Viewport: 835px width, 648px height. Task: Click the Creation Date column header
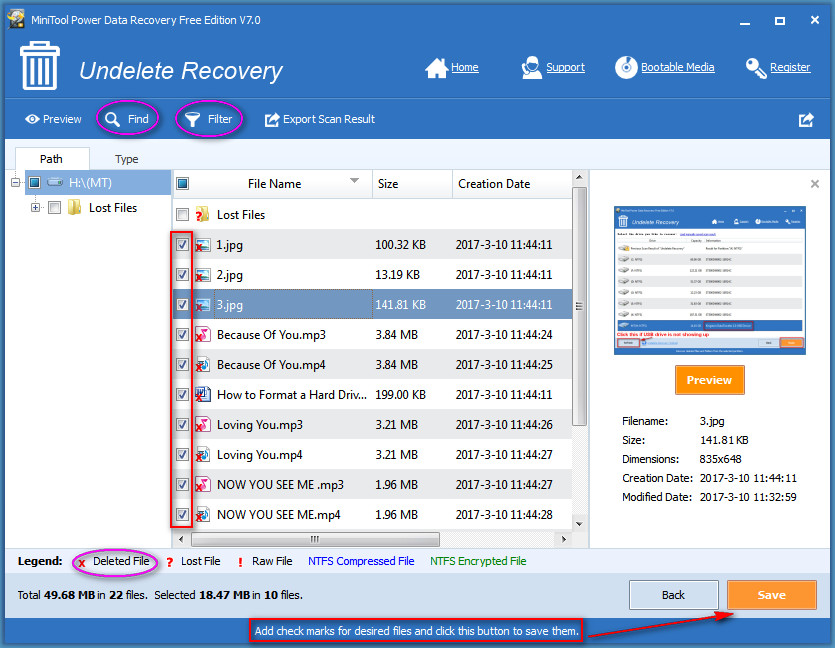512,184
